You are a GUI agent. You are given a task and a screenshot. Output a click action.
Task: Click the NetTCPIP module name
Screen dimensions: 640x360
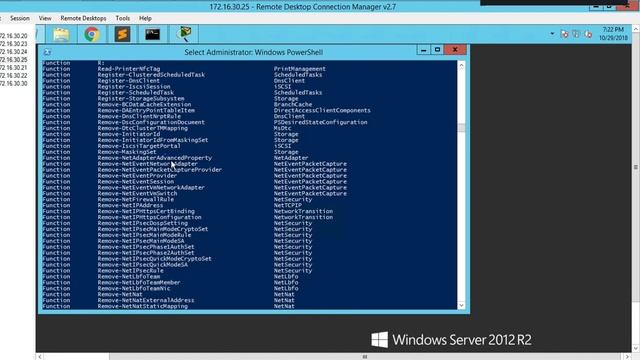tap(287, 205)
